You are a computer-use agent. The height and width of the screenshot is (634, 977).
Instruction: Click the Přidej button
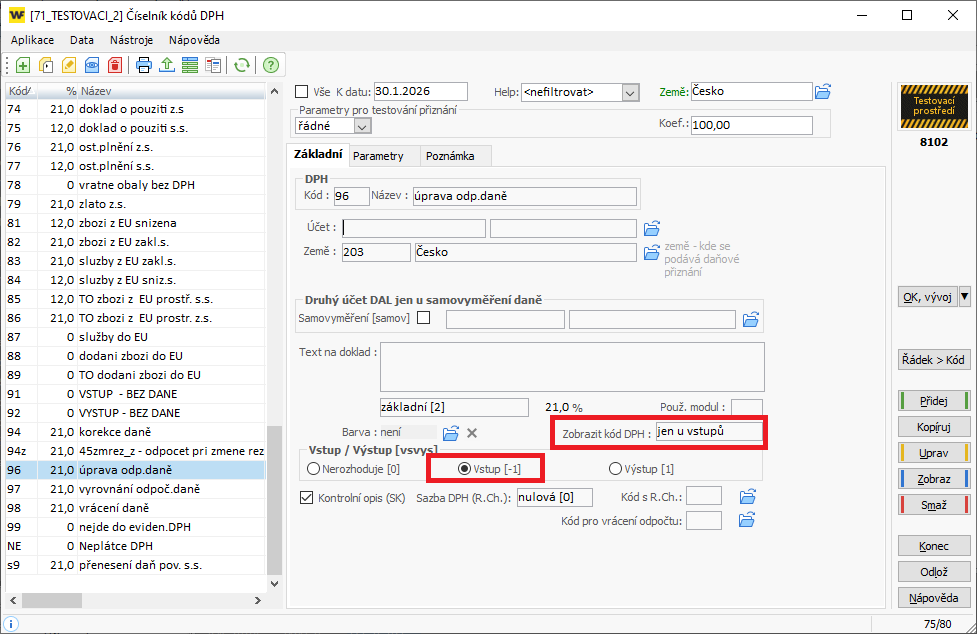pos(934,401)
